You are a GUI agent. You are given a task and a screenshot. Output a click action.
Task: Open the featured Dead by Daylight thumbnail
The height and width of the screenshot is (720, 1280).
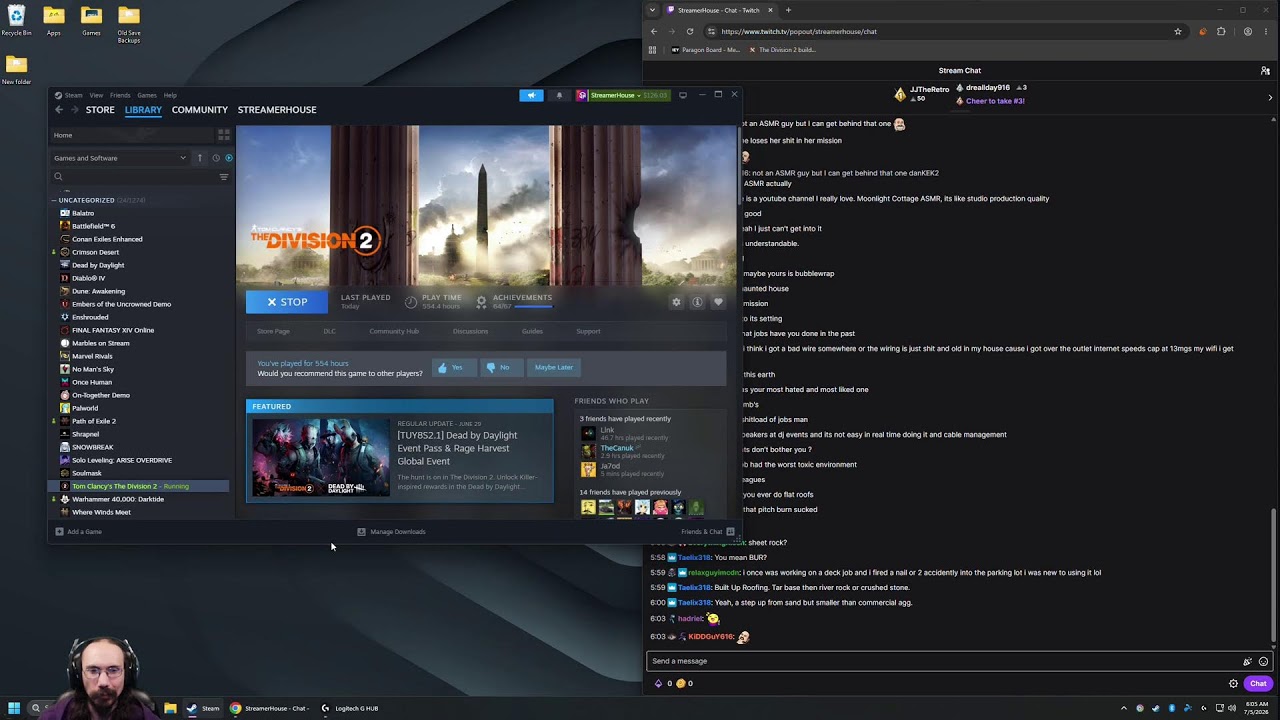321,457
